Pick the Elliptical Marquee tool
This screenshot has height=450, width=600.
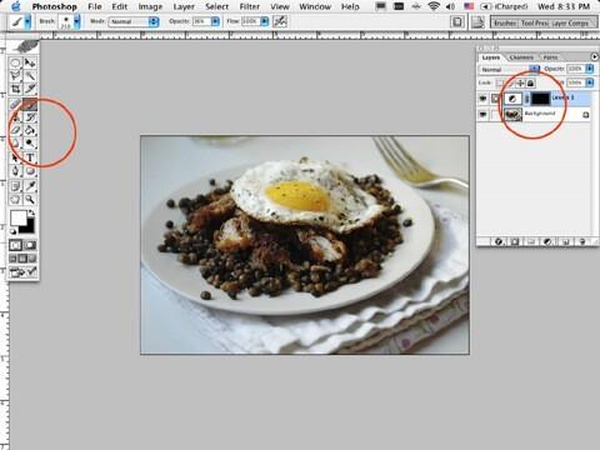coord(15,62)
